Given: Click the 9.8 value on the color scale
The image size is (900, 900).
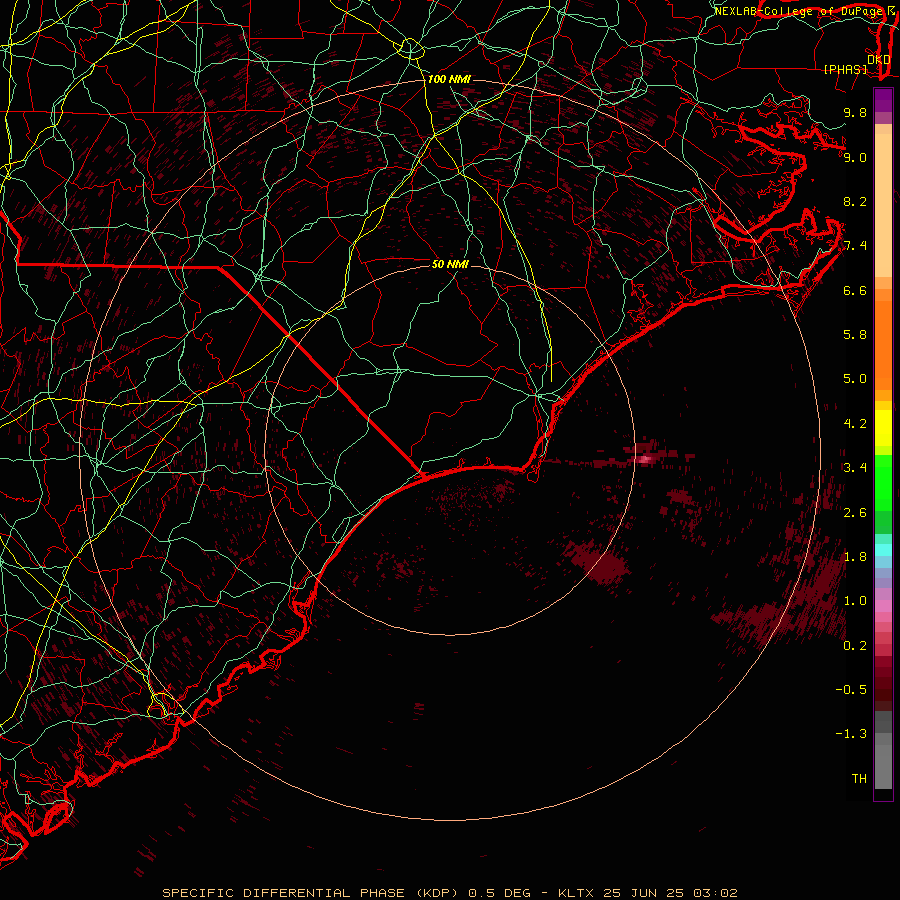Looking at the screenshot, I should pos(855,112).
